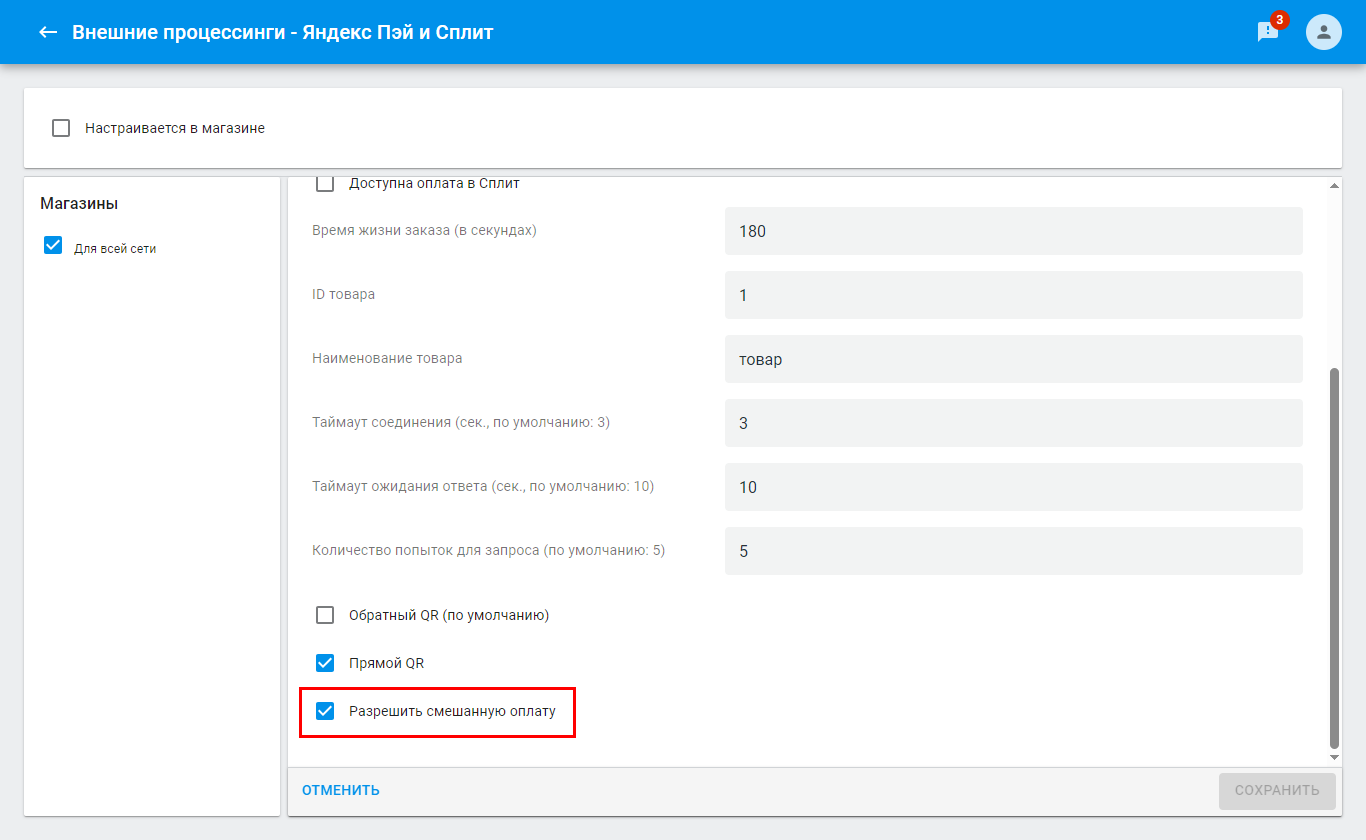
Task: Click label 'Таймаут соединения (сек., по умолчанию: 3)'
Action: (461, 422)
